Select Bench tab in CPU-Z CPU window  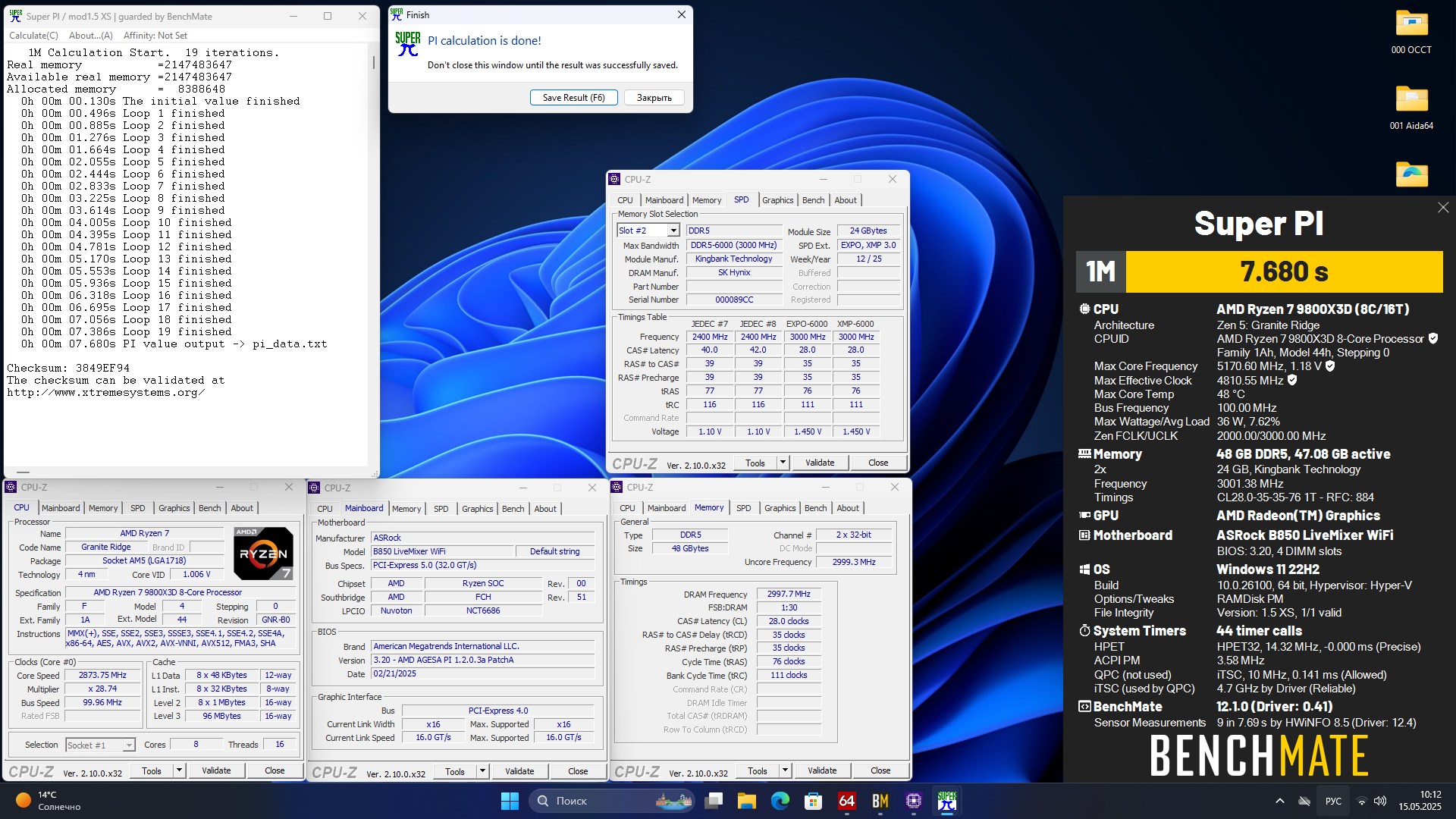click(210, 508)
